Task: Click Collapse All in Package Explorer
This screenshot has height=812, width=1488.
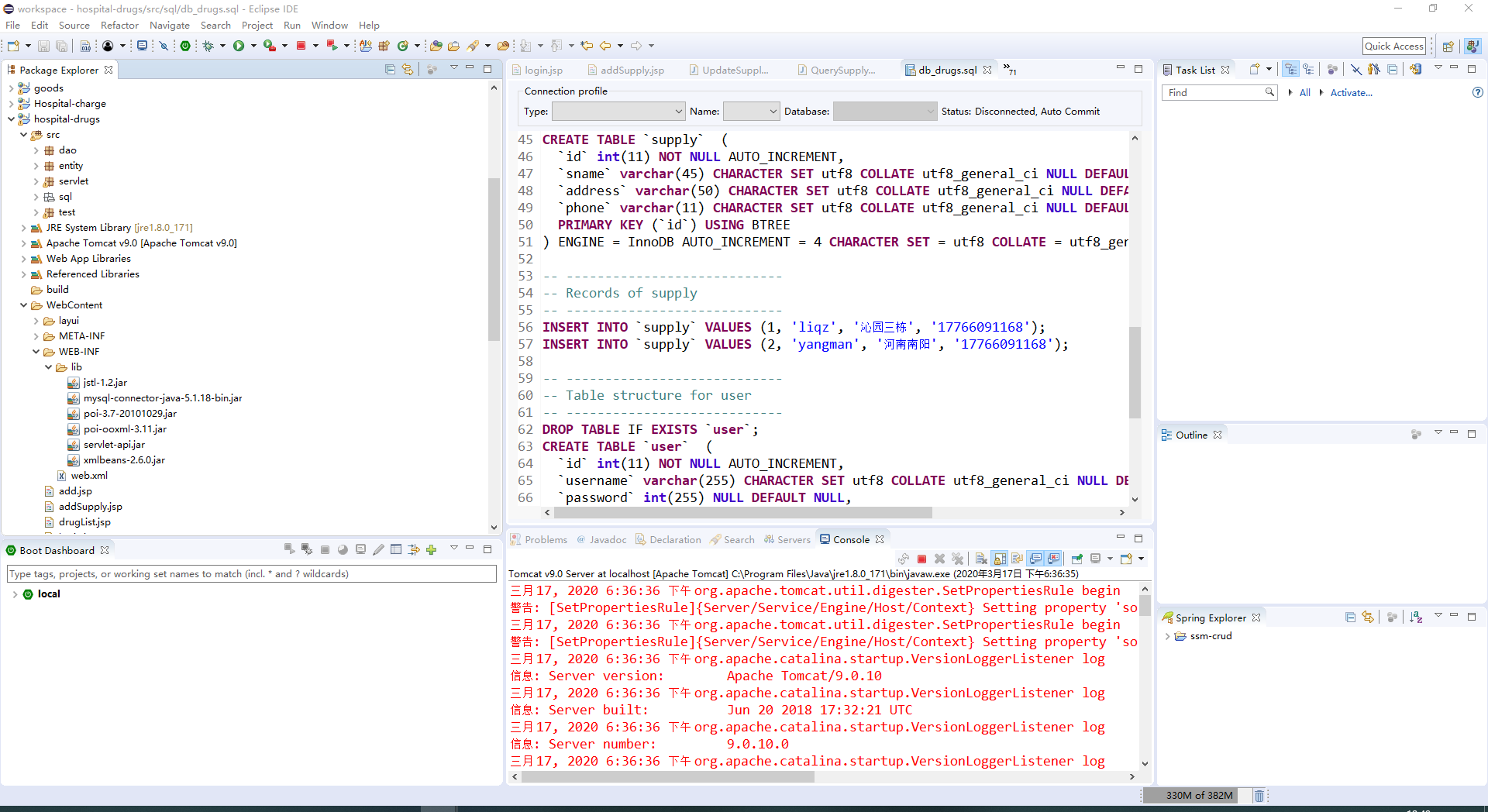Action: pos(390,70)
